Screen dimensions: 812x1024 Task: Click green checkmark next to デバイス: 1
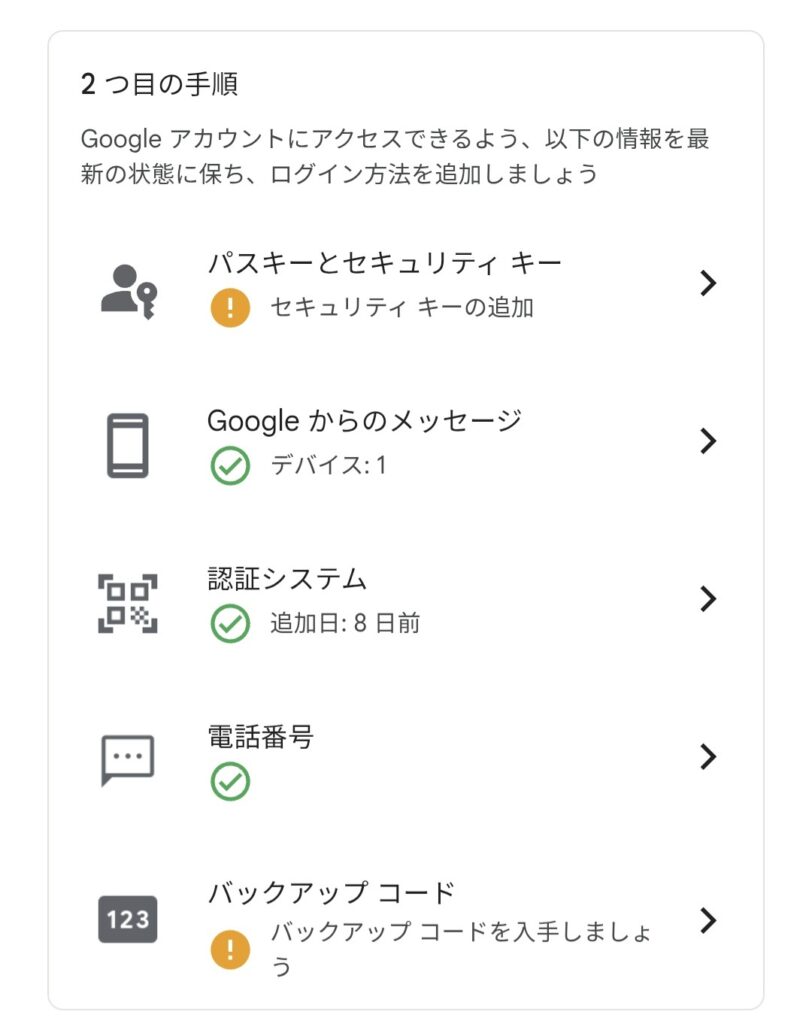point(230,466)
